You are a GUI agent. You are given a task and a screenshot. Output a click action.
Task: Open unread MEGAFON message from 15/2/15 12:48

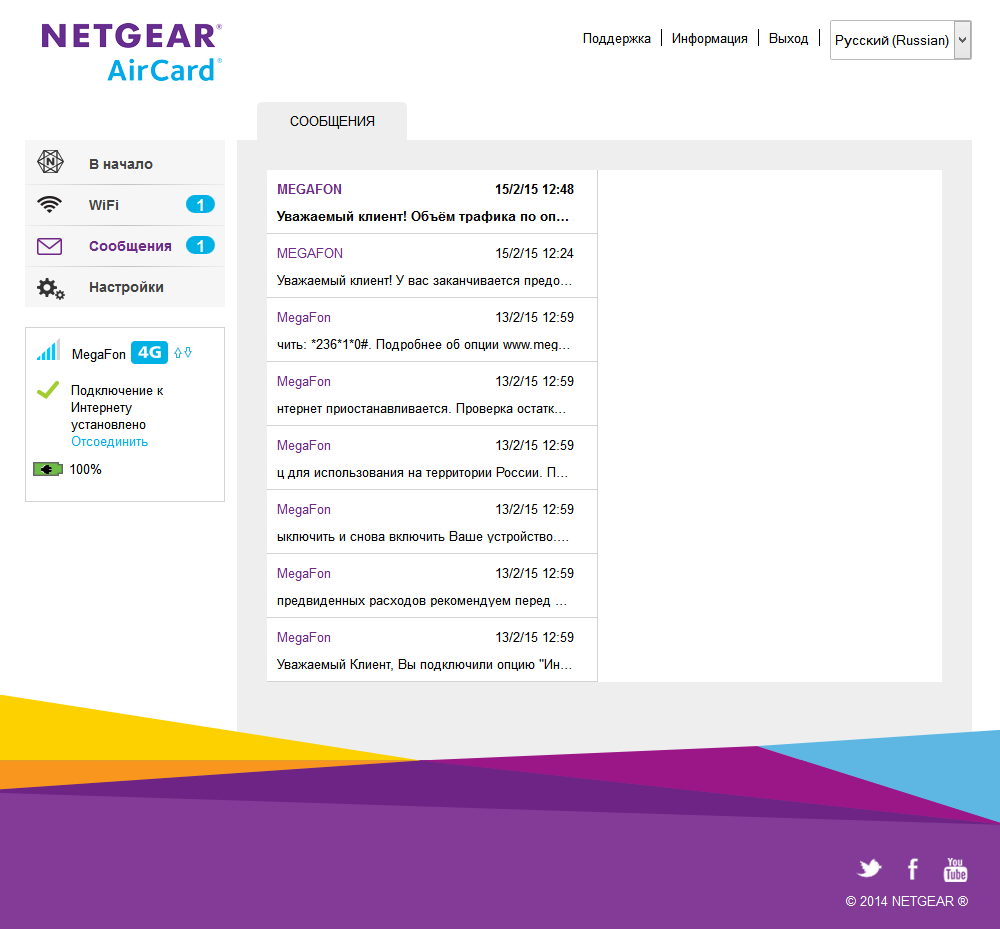click(432, 202)
